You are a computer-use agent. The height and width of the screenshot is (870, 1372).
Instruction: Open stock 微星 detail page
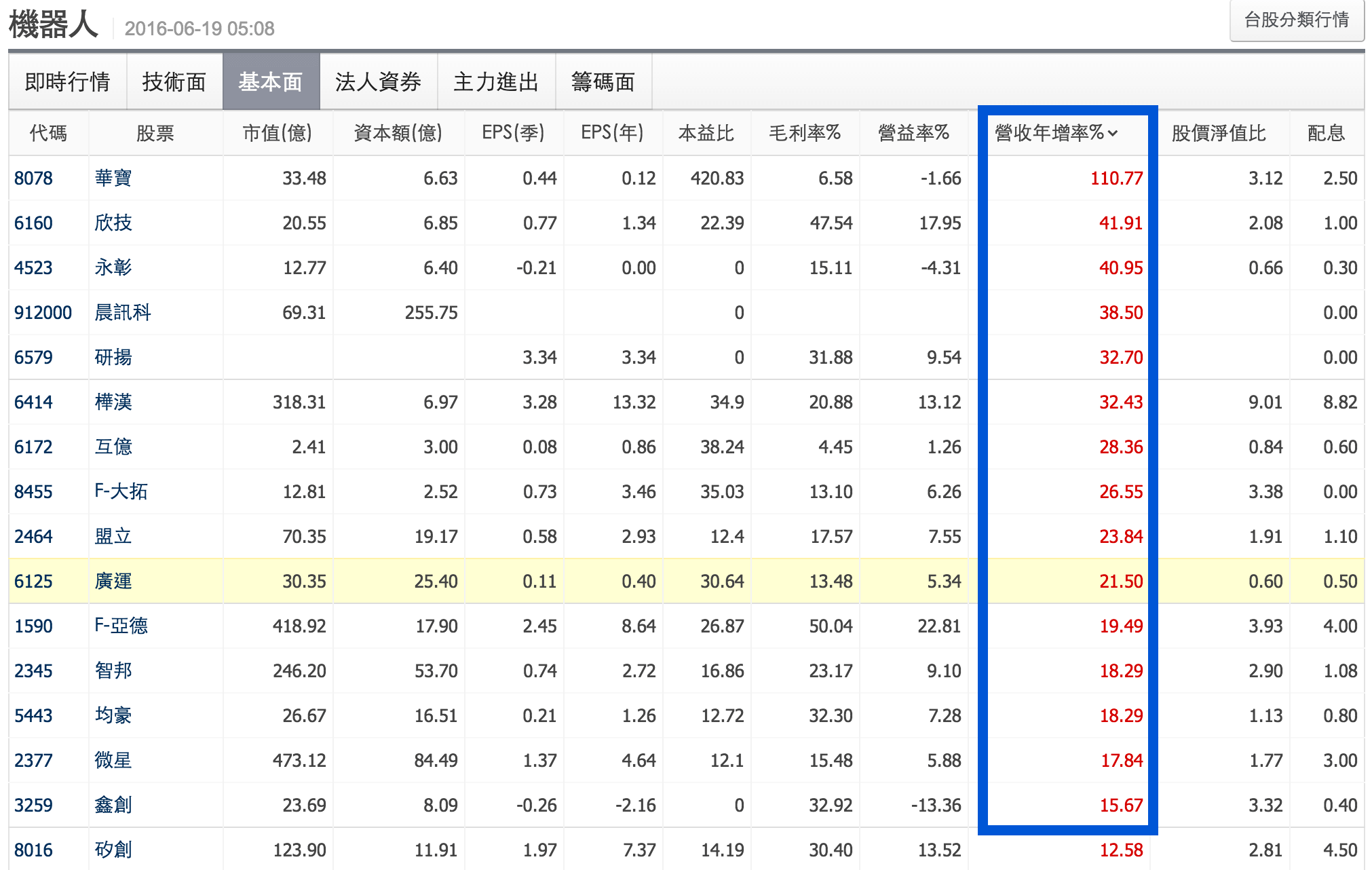[111, 760]
